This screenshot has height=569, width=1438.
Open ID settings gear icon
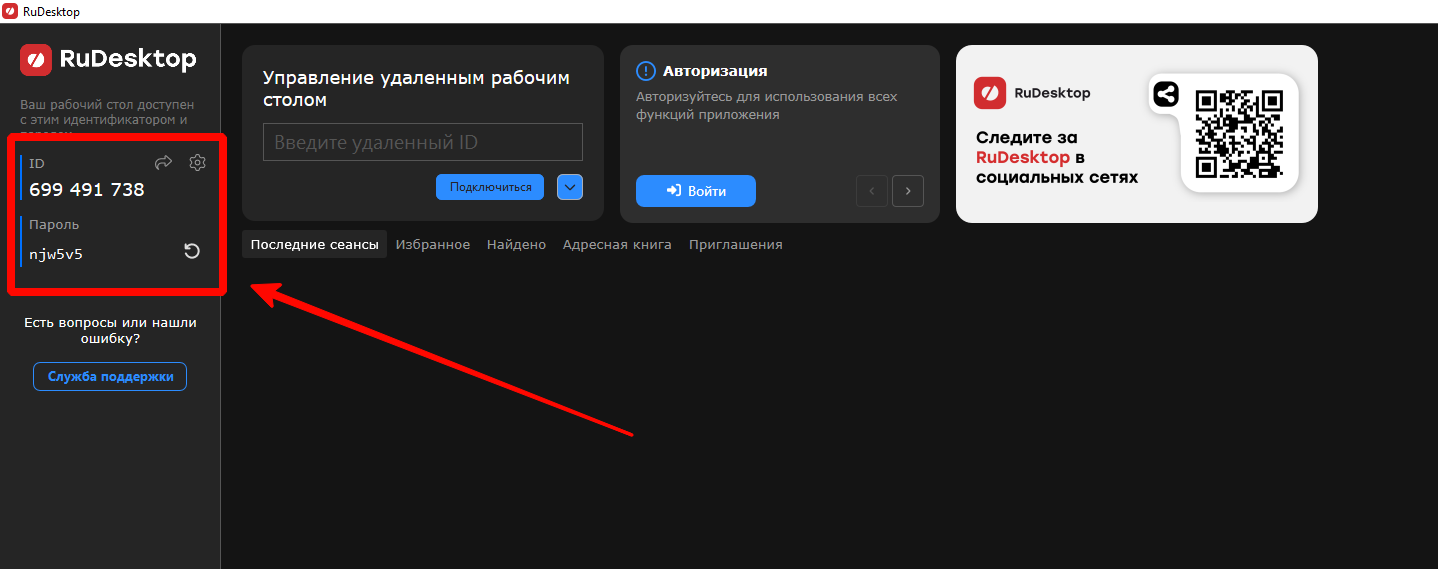(197, 162)
